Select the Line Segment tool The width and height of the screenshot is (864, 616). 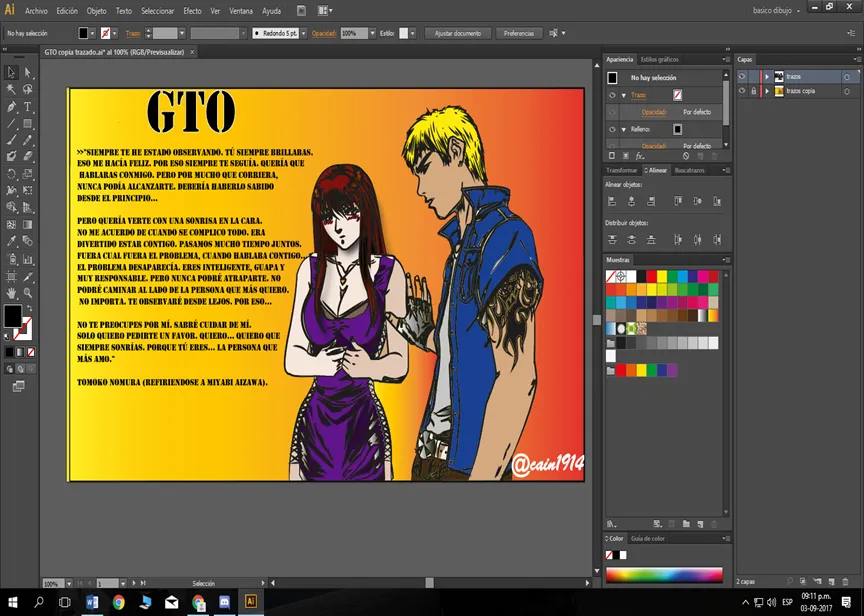pos(11,123)
